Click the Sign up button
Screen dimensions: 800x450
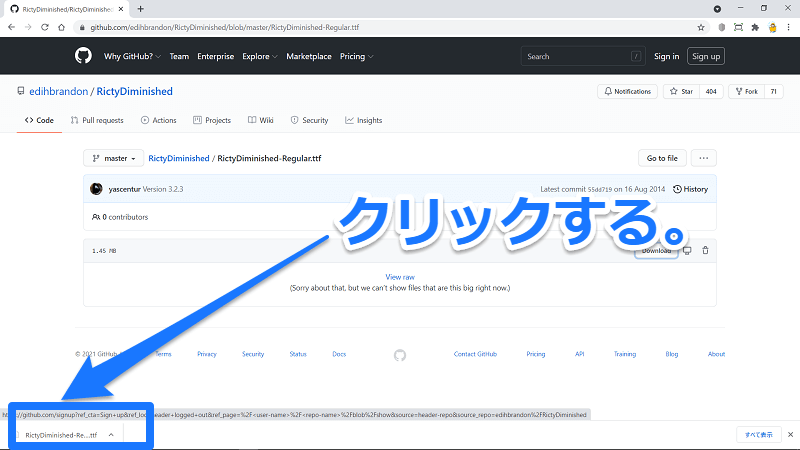(706, 57)
